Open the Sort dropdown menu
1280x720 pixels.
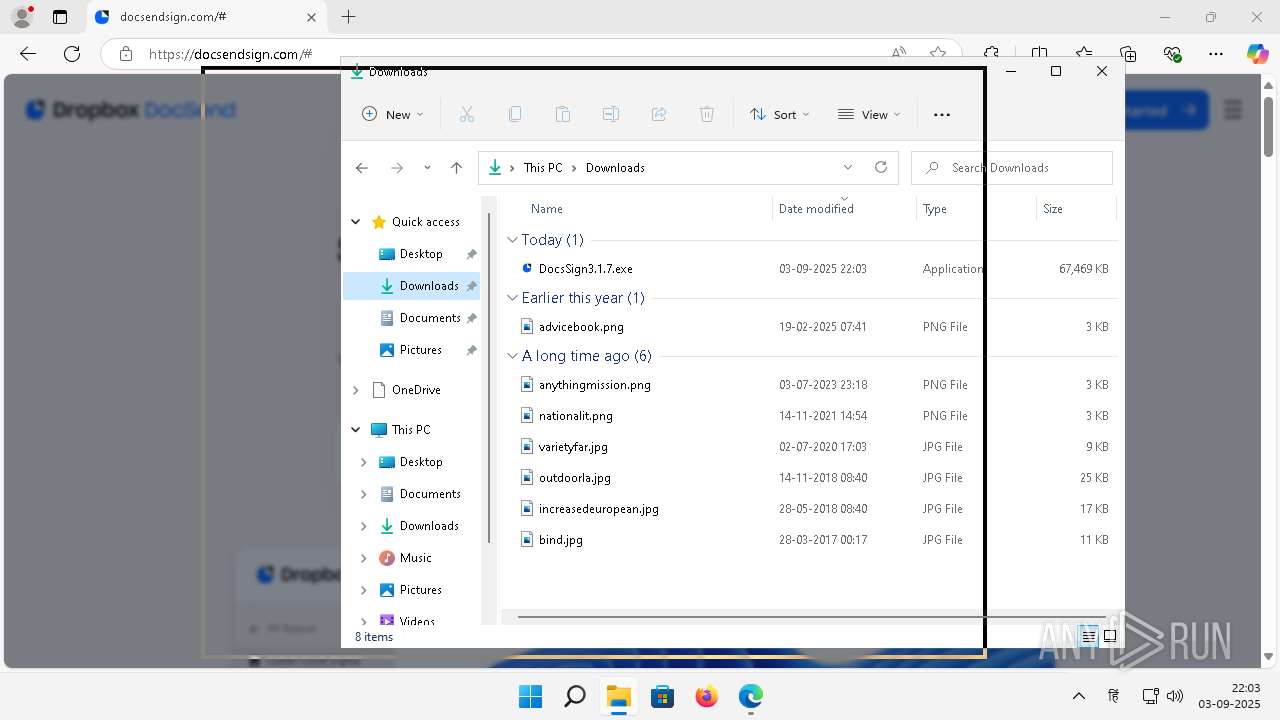780,115
